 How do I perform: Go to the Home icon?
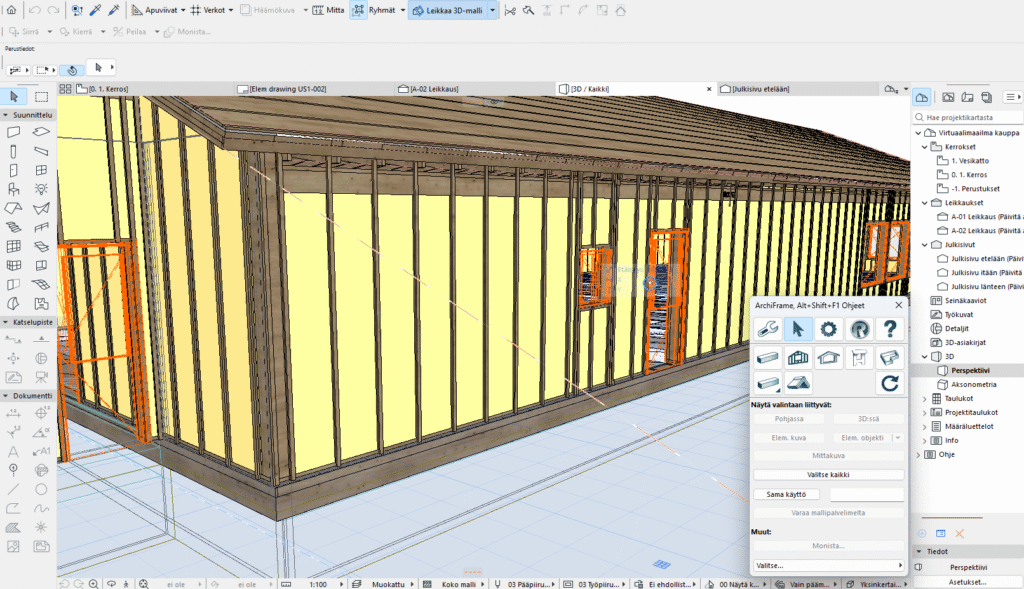pos(11,10)
